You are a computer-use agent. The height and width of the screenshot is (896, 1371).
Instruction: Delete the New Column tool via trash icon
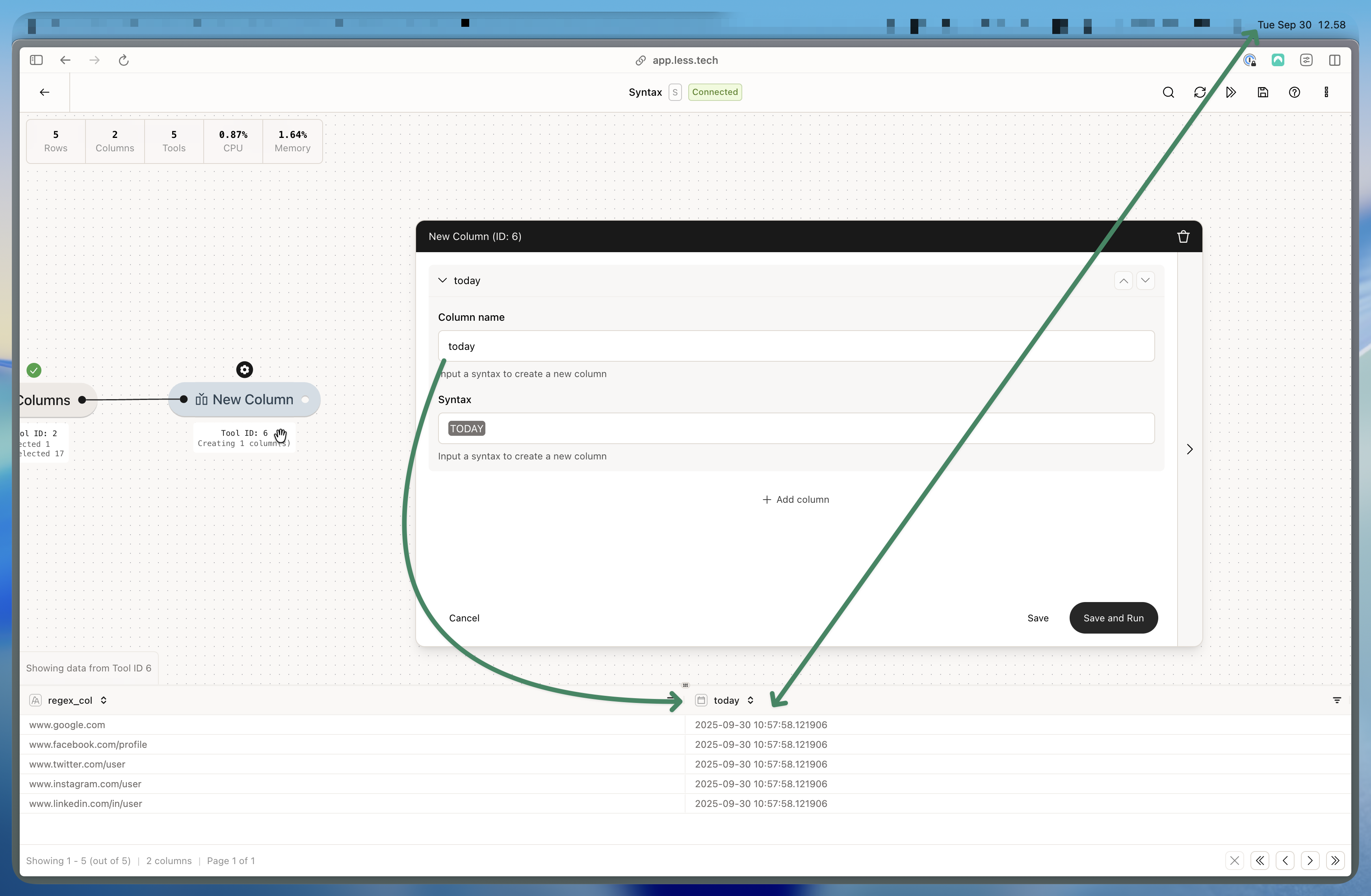(x=1183, y=237)
